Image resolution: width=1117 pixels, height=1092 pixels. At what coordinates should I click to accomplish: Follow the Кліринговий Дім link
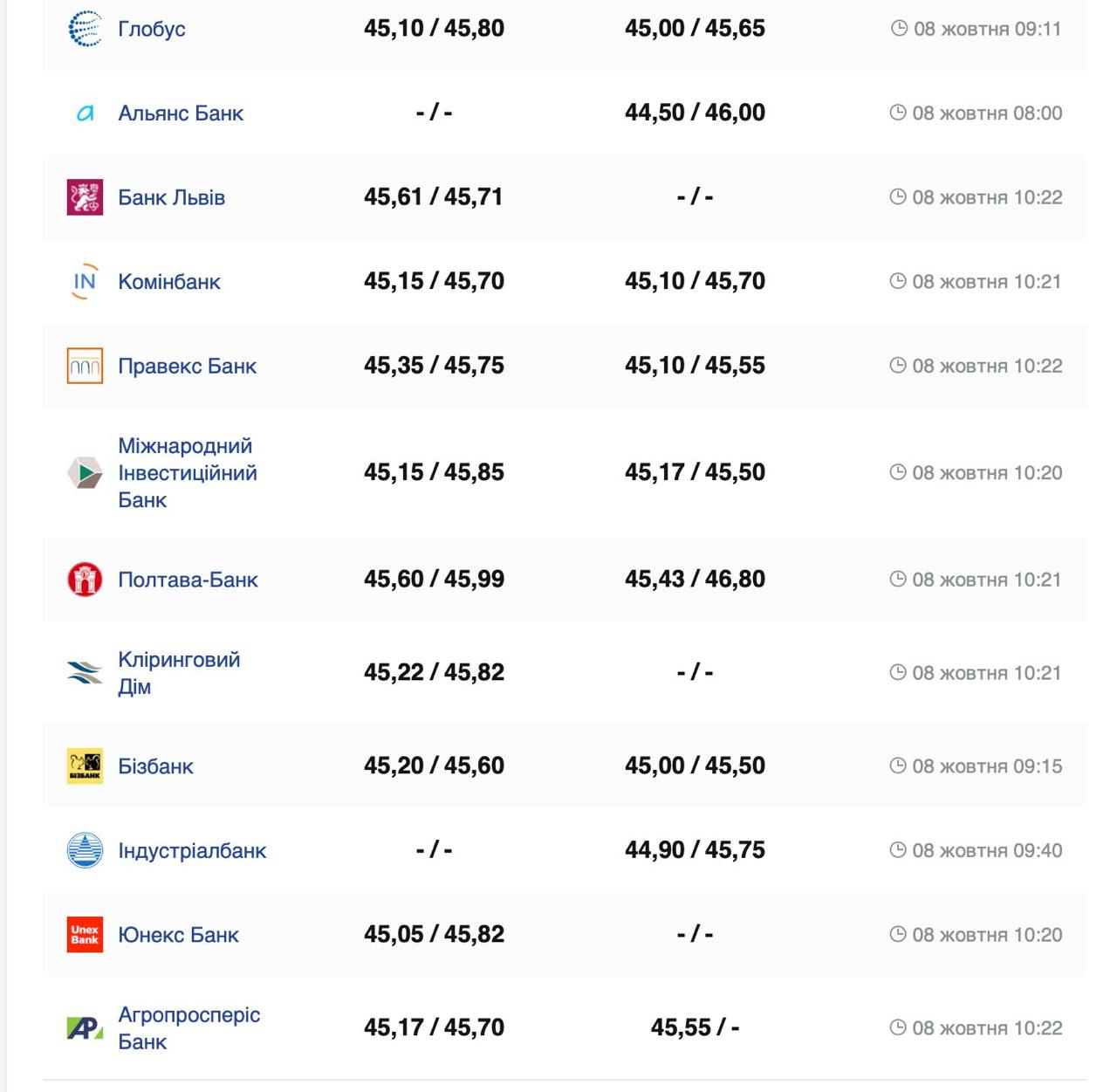[x=178, y=672]
